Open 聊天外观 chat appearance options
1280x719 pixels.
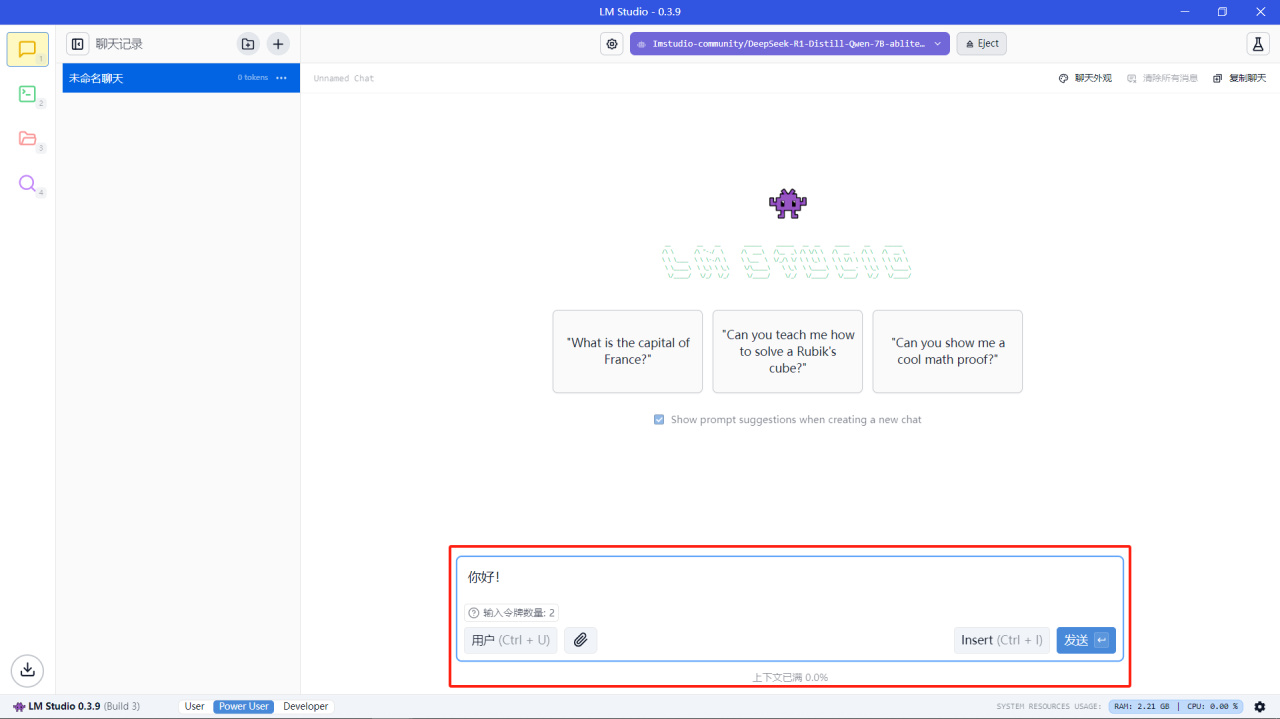pyautogui.click(x=1085, y=78)
